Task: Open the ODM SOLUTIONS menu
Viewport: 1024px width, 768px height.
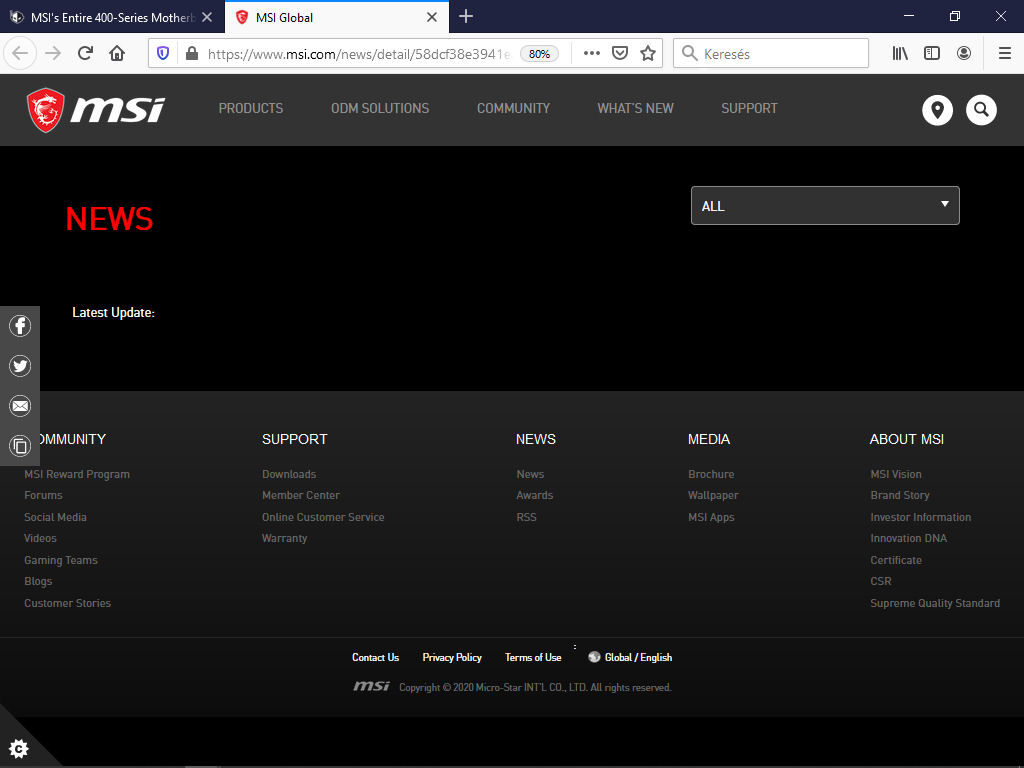Action: 380,108
